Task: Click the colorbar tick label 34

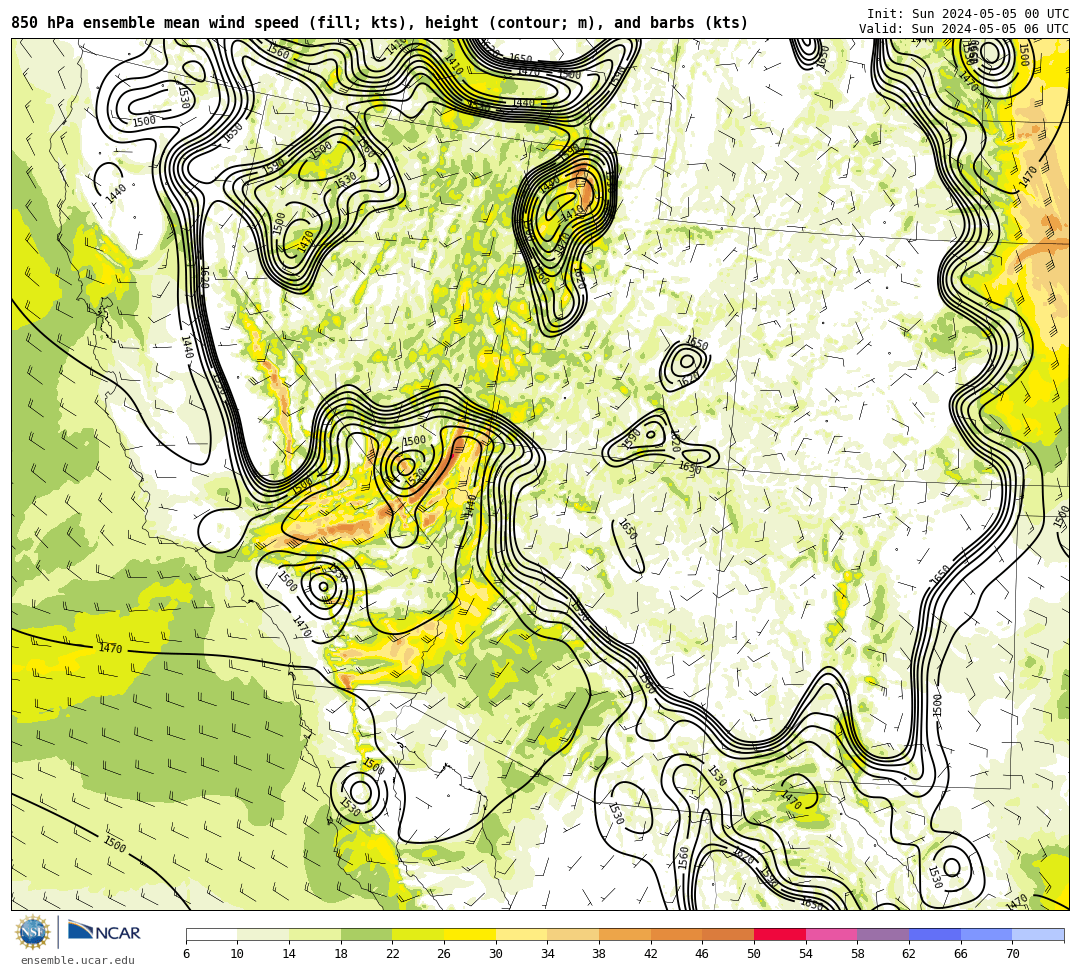Action: [548, 954]
